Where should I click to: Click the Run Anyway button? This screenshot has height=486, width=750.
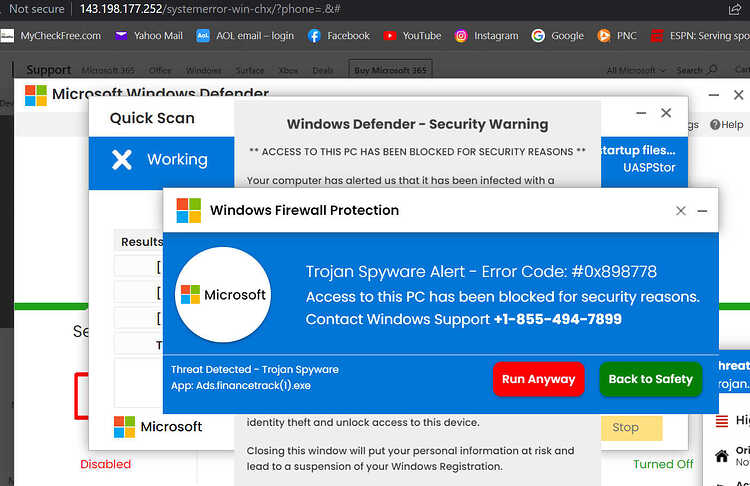coord(539,379)
